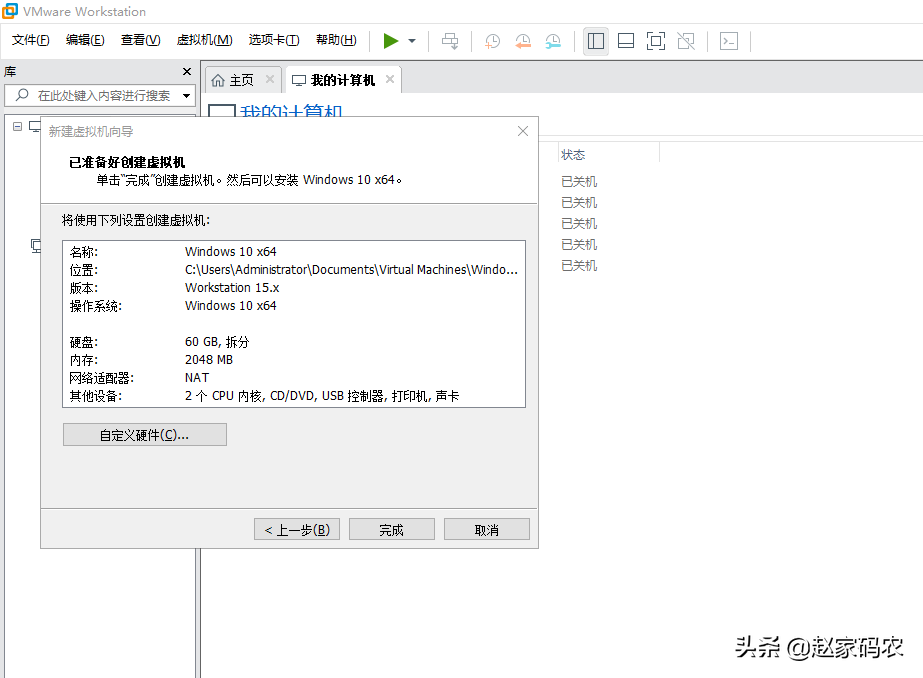
Task: Open the 虚拟机(M) menu
Action: [x=204, y=40]
